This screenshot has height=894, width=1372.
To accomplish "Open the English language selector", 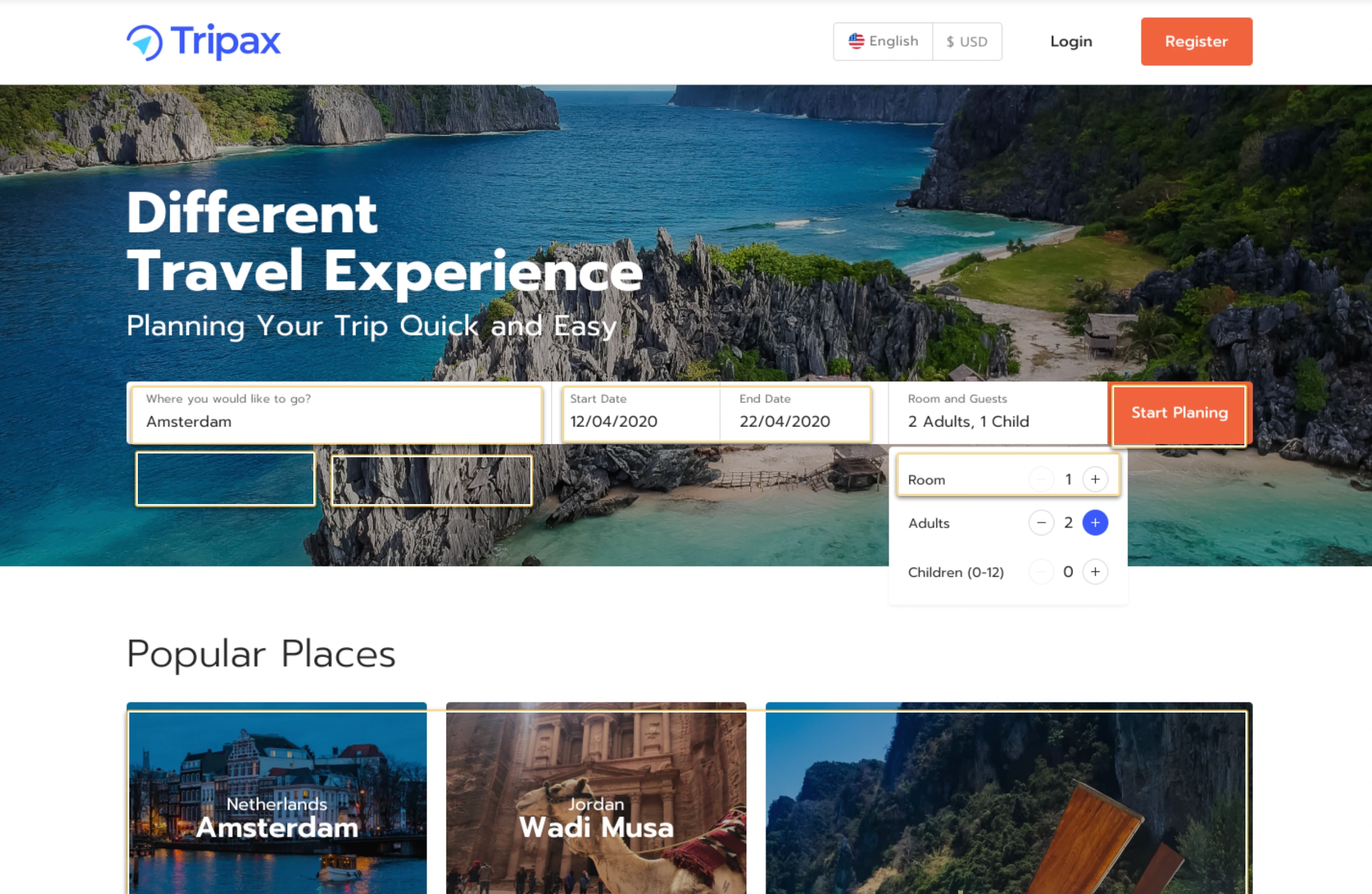I will click(883, 41).
